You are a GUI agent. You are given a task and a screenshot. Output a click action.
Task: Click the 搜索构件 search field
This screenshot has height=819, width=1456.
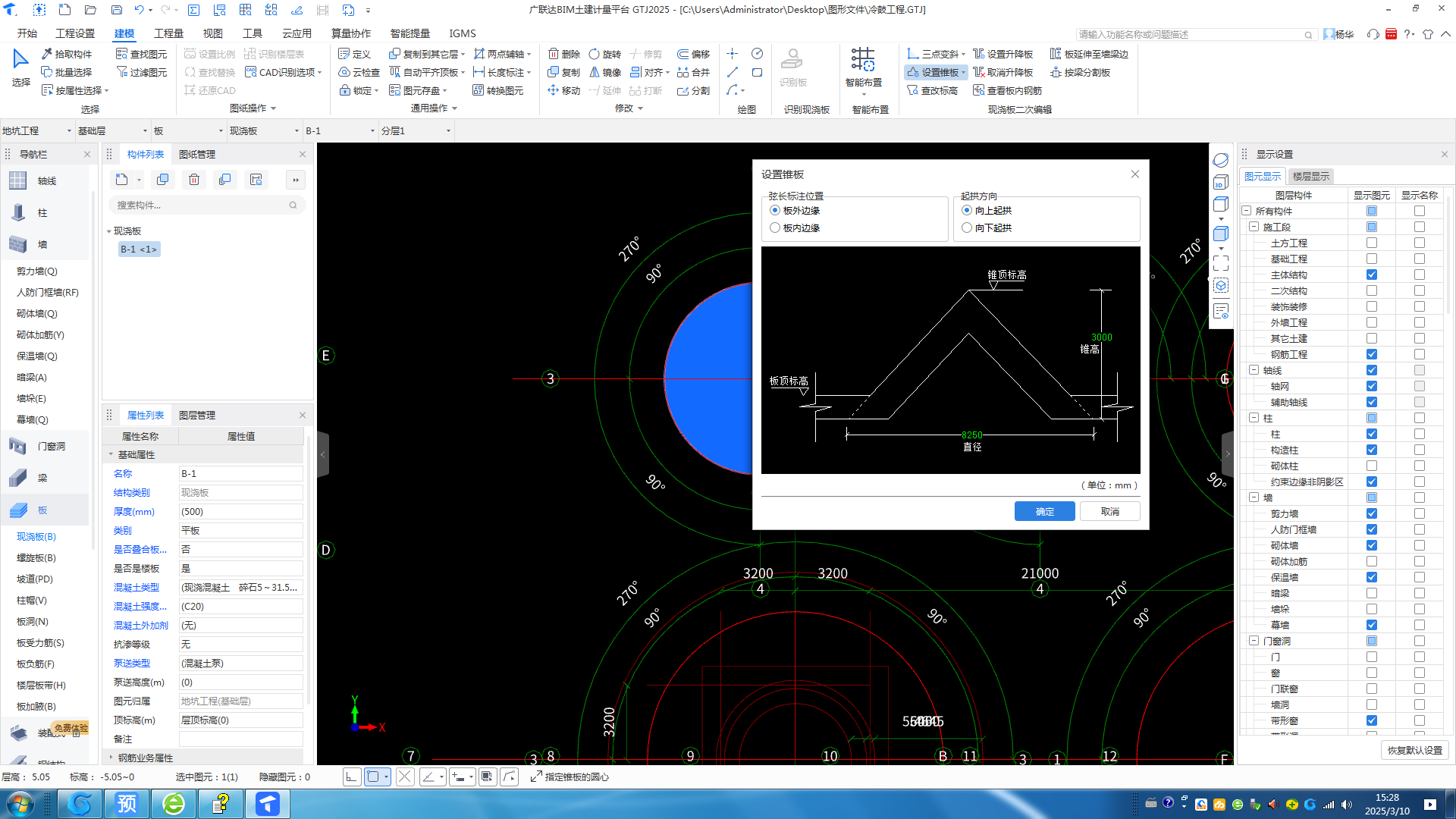click(206, 205)
